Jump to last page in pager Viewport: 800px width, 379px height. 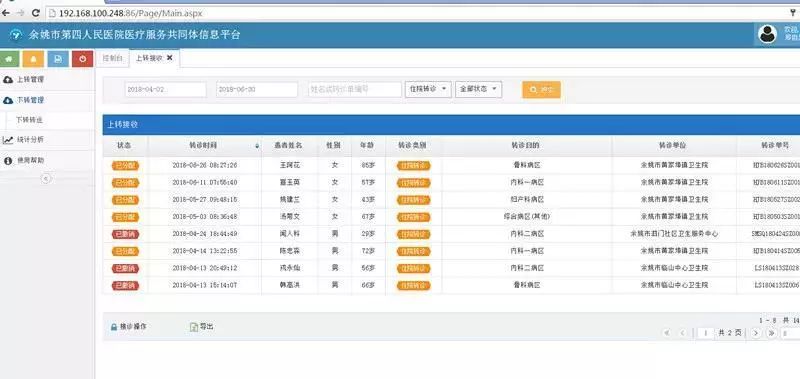coord(772,333)
